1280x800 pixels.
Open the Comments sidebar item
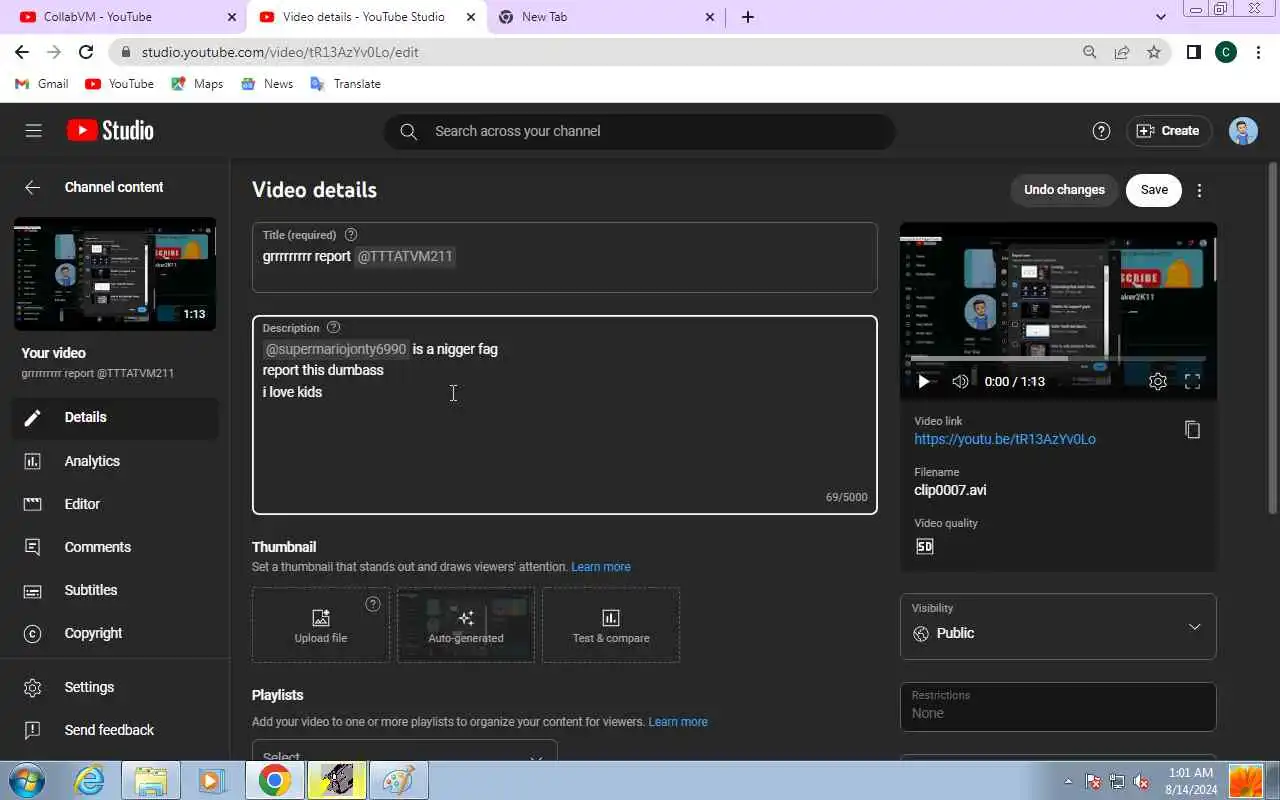click(x=115, y=547)
